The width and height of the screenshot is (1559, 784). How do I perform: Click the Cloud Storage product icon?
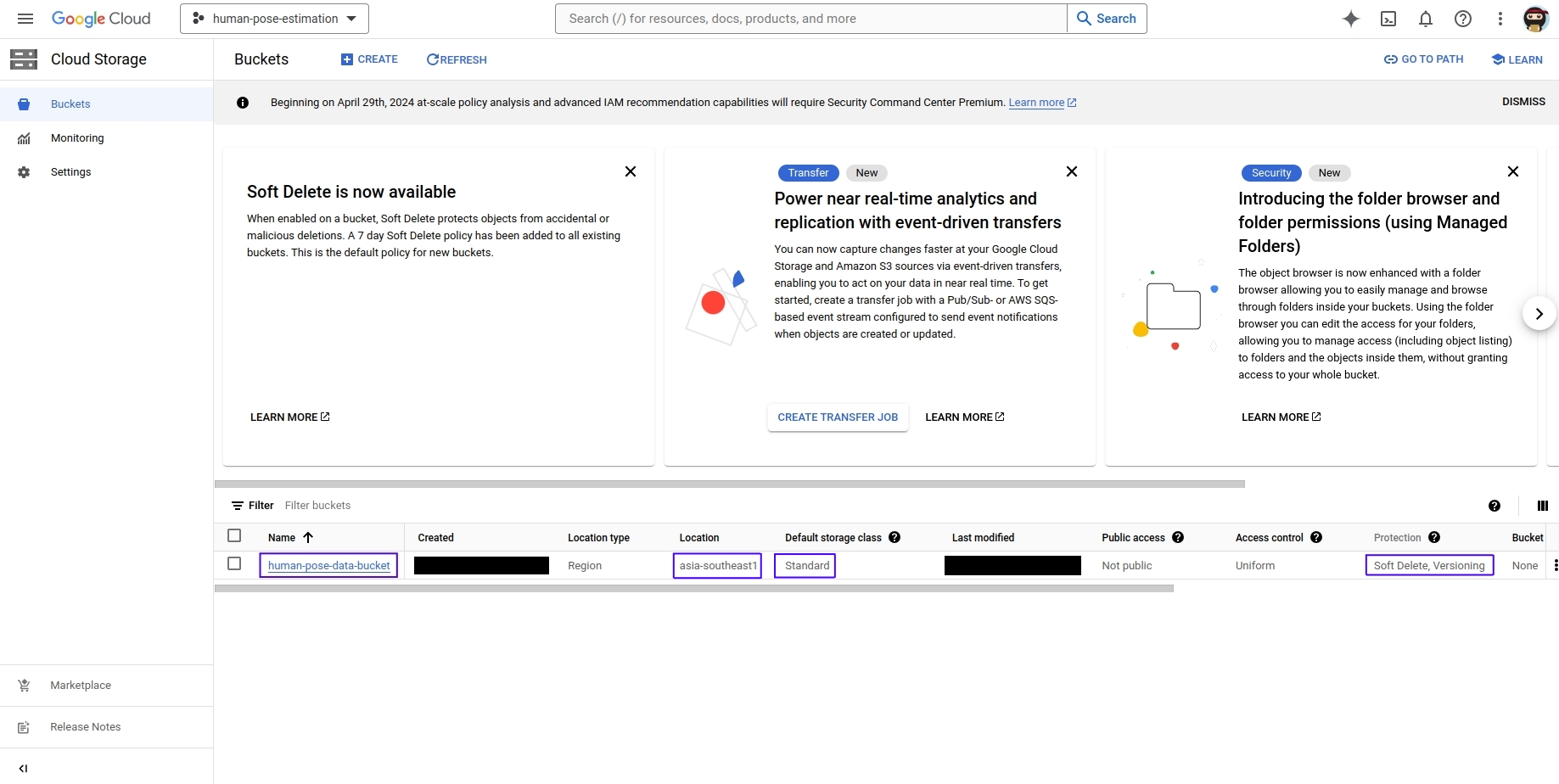point(24,59)
